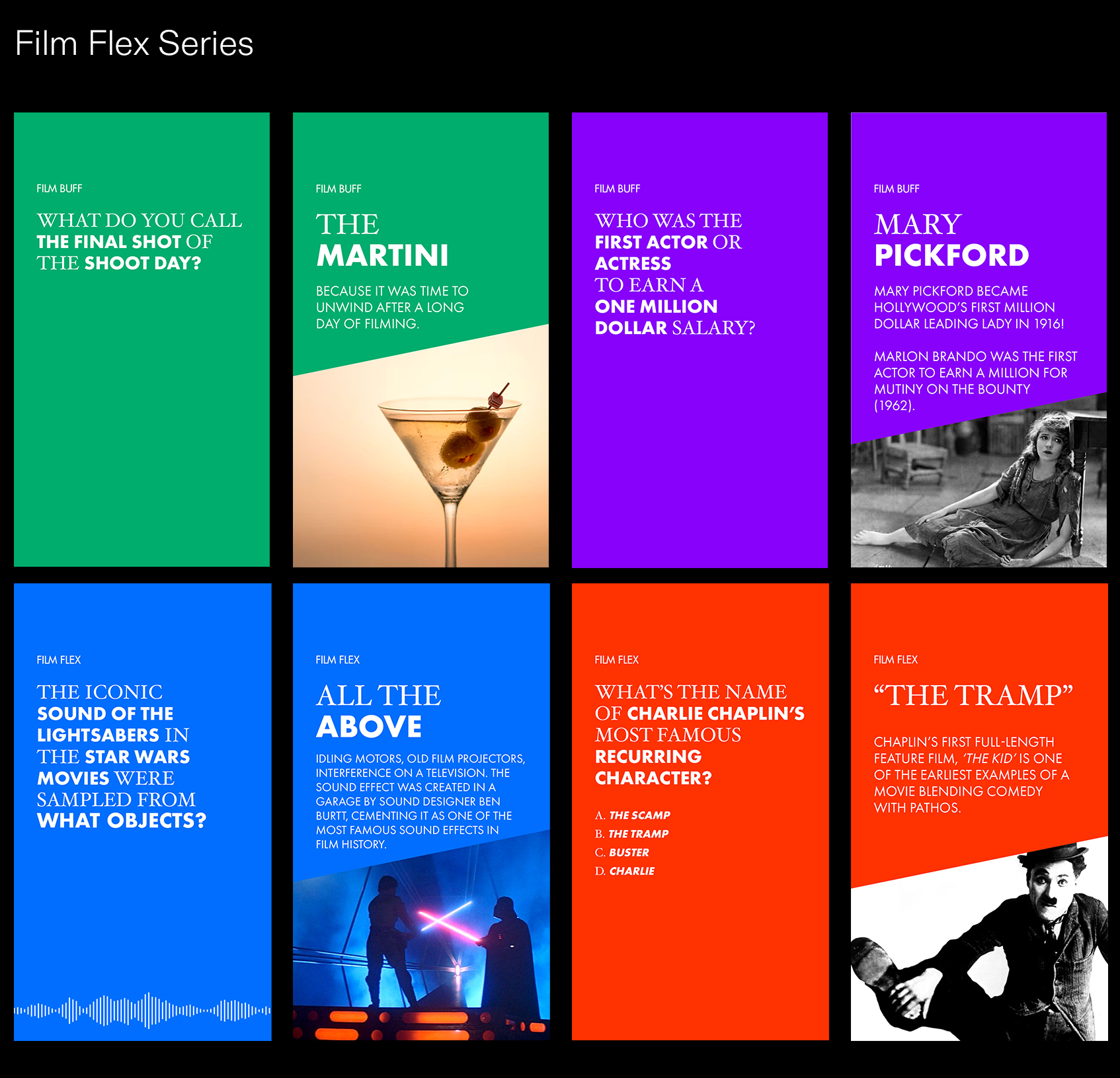Image resolution: width=1120 pixels, height=1078 pixels.
Task: Click the FILM BUFF label on the Mary Pickford card
Action: point(897,188)
